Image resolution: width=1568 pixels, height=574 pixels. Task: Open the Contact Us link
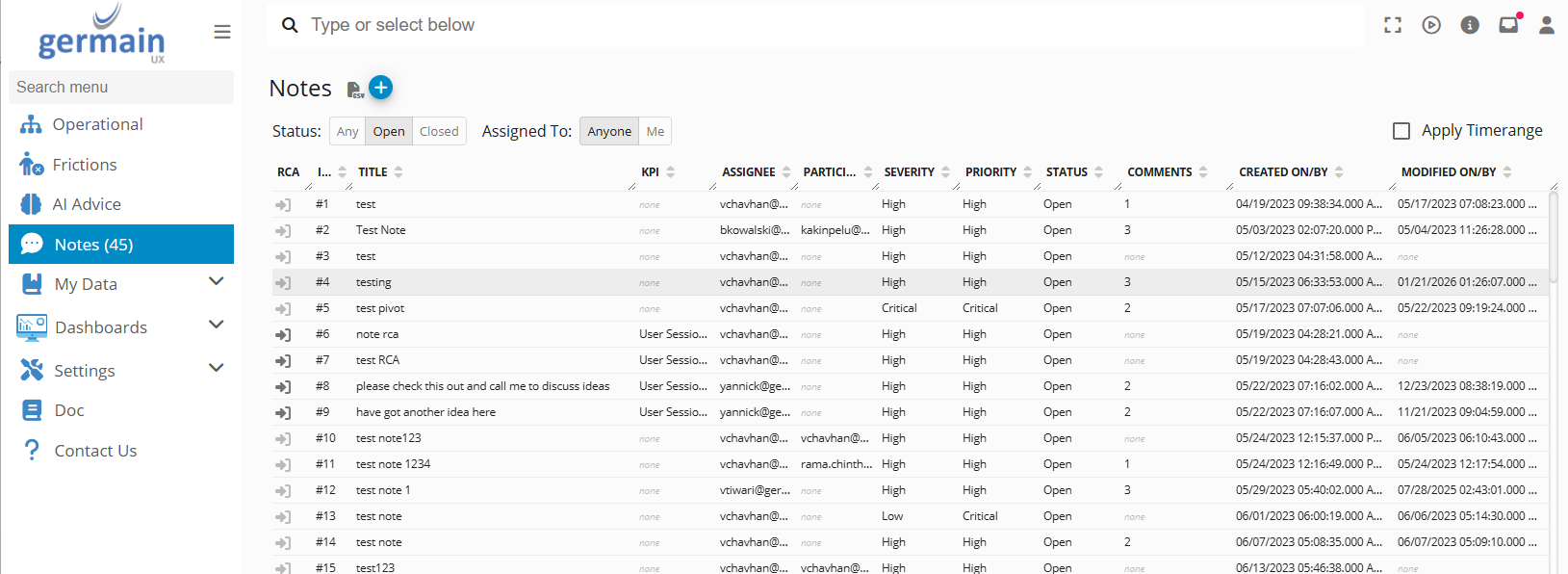pyautogui.click(x=95, y=451)
